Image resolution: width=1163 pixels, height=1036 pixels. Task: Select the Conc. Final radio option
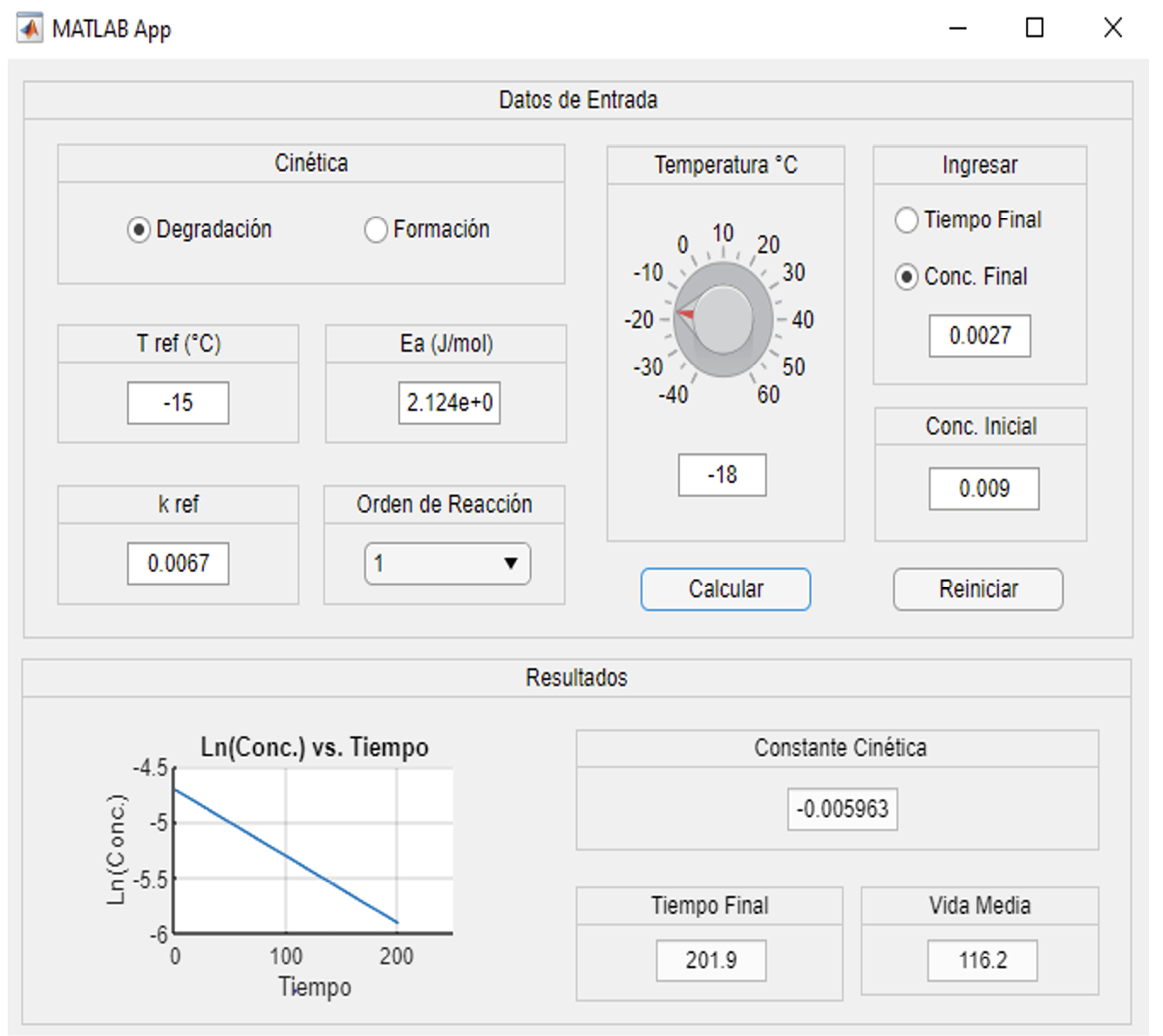click(x=907, y=277)
